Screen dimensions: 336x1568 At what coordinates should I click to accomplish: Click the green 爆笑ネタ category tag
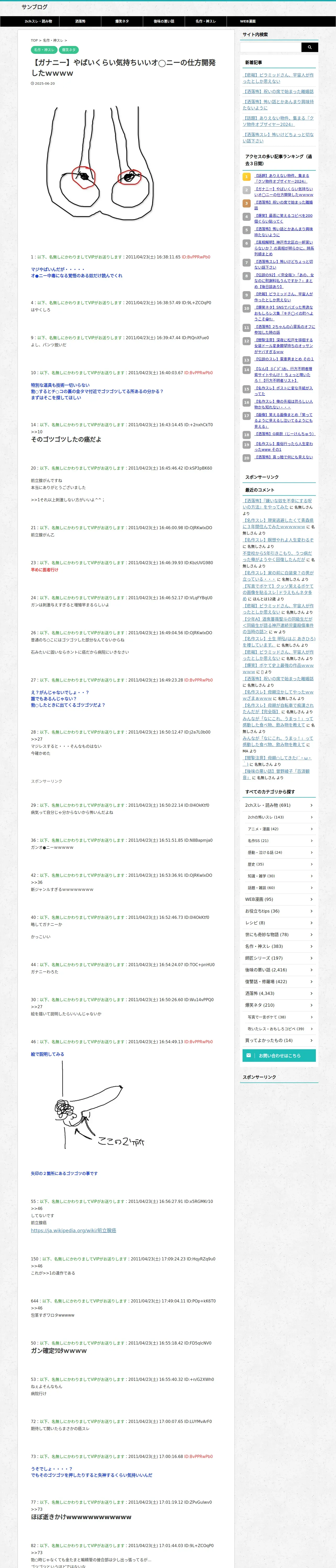tap(69, 50)
